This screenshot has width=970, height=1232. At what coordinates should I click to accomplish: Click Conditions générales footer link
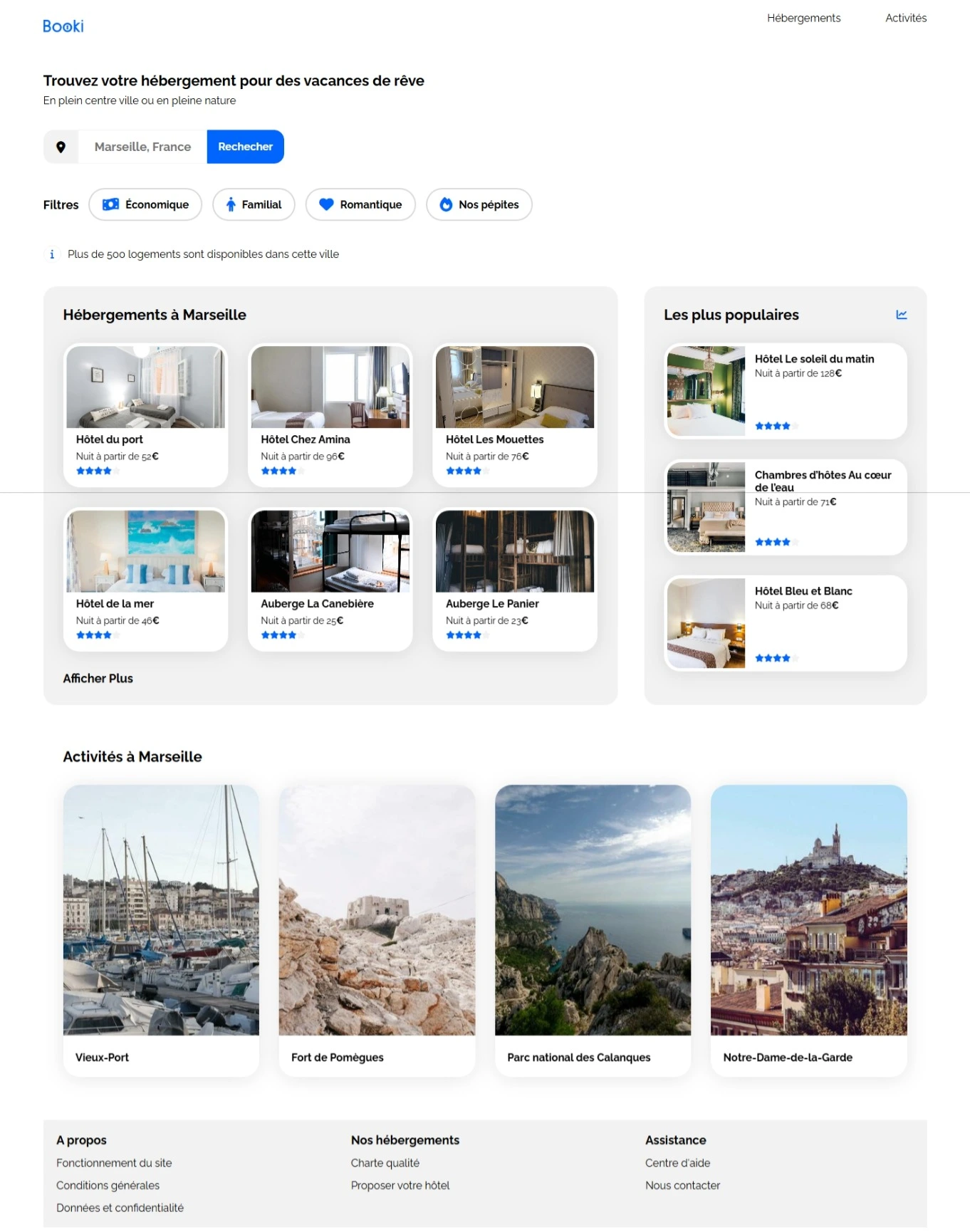(x=108, y=1186)
